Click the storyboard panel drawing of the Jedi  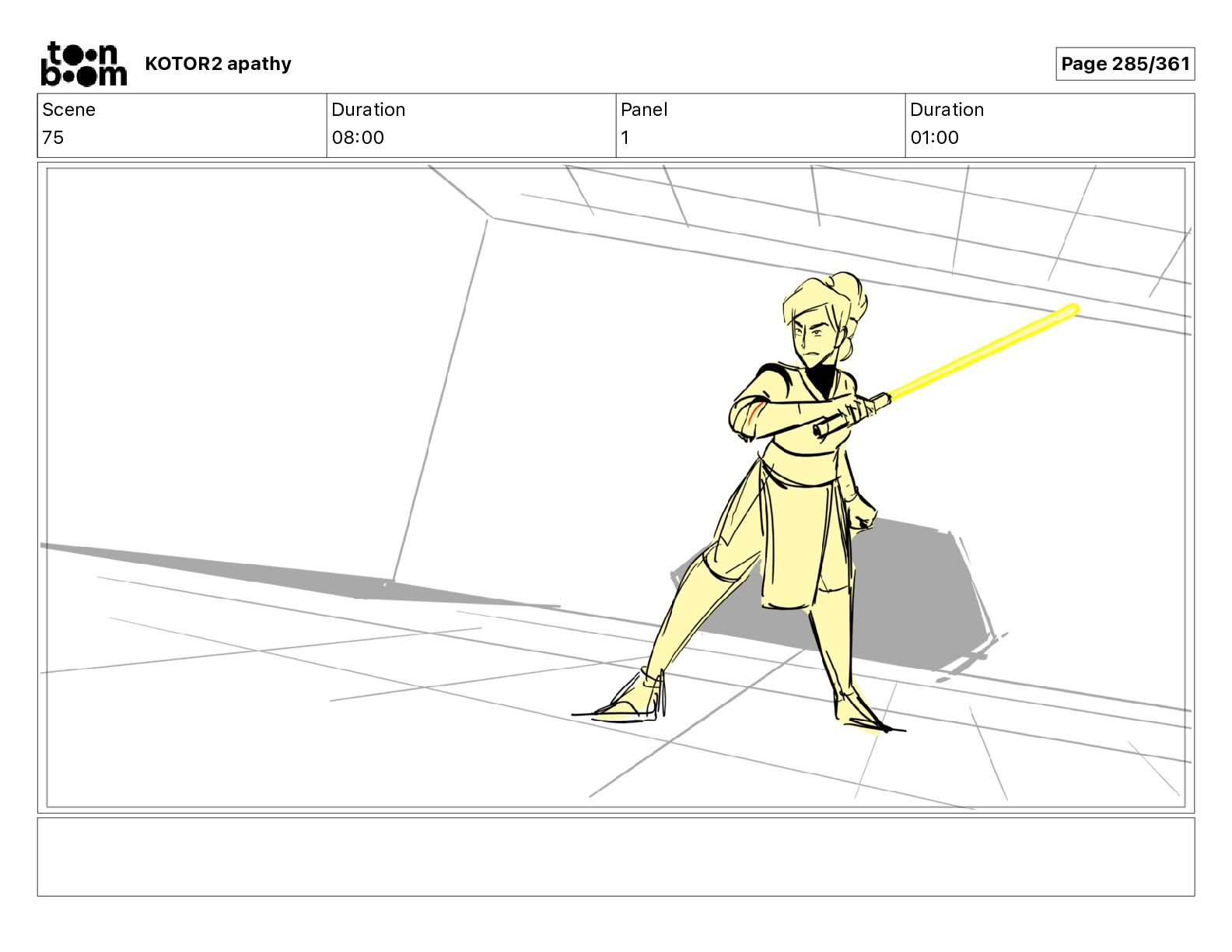pos(616,488)
